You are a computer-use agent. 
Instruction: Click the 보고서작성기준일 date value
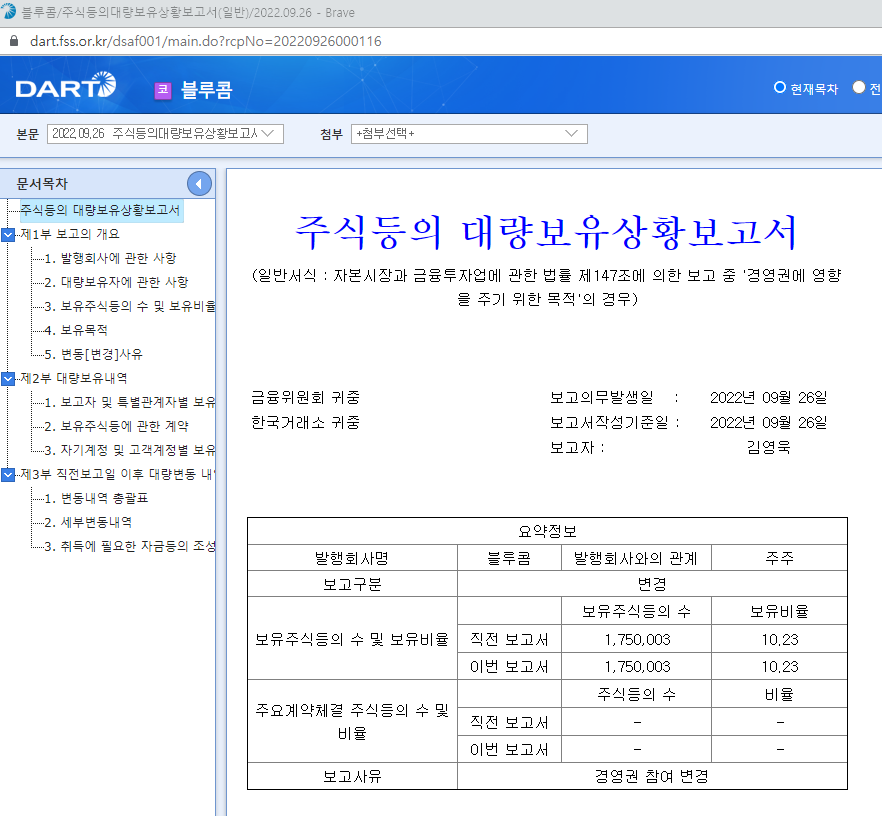[x=768, y=422]
